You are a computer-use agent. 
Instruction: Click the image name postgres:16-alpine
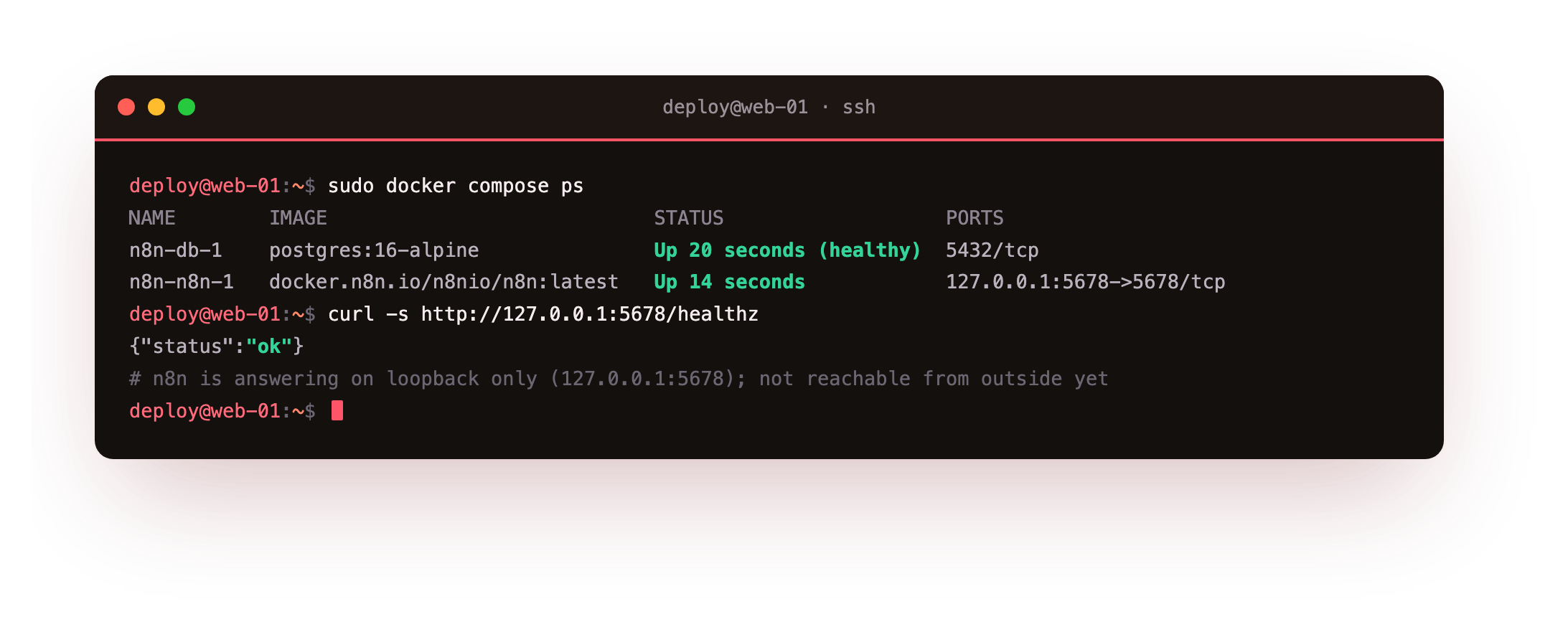374,250
